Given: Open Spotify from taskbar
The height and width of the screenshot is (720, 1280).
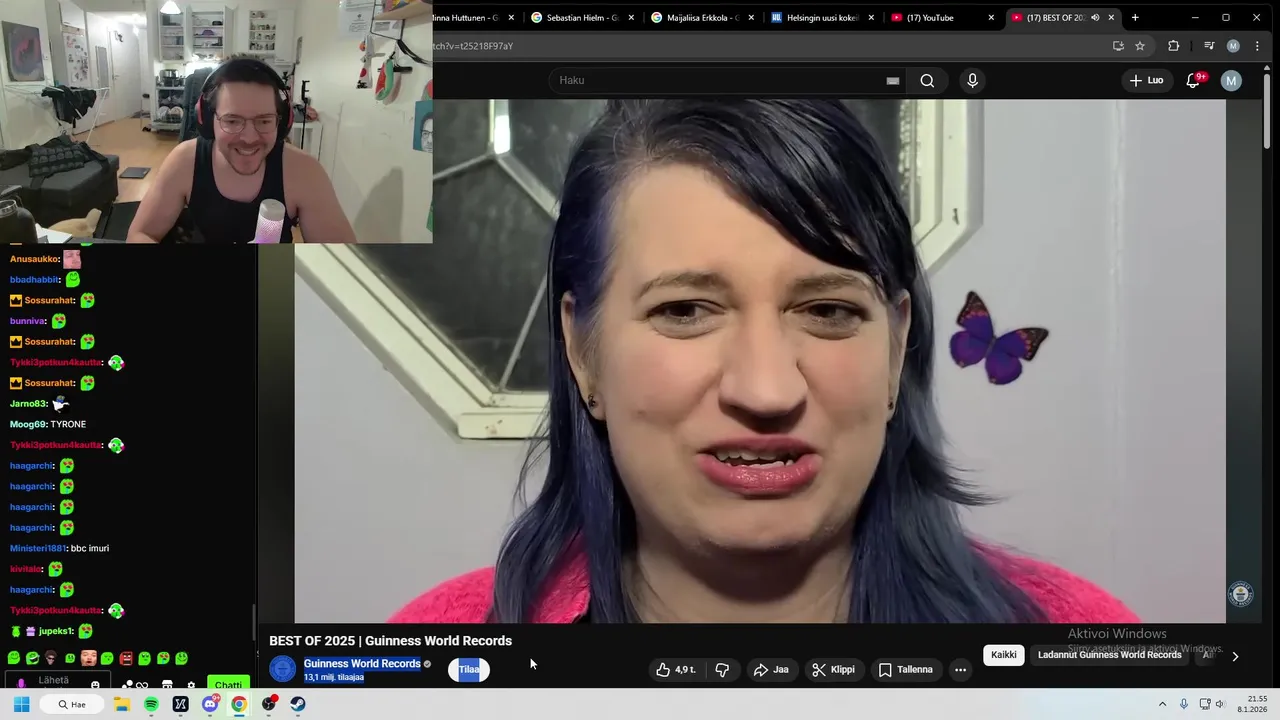Looking at the screenshot, I should tap(151, 704).
